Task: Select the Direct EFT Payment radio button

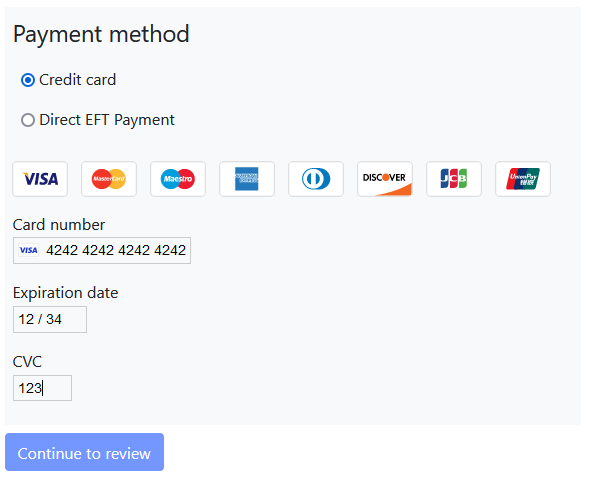Action: 28,120
